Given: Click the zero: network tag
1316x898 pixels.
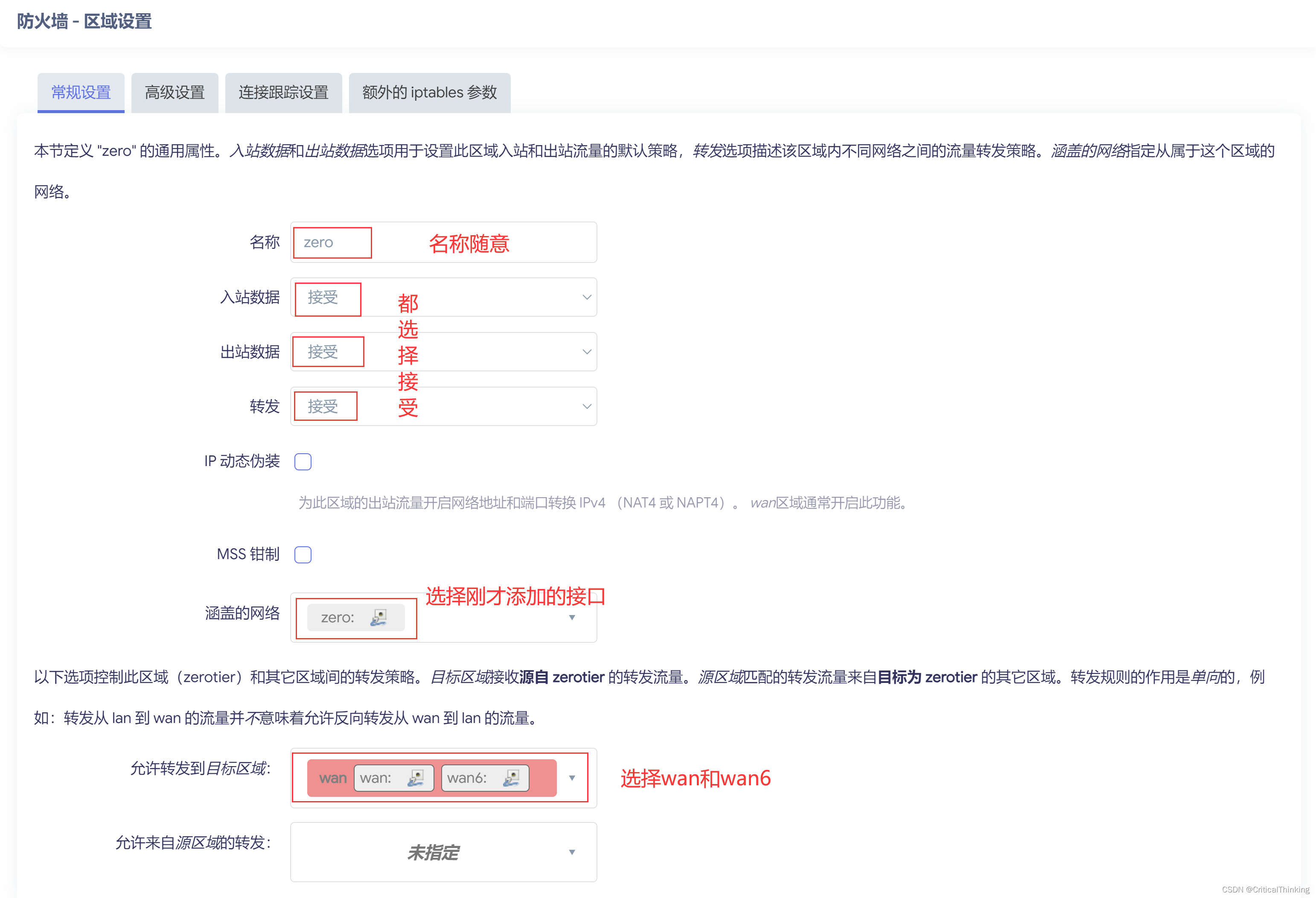Looking at the screenshot, I should [x=338, y=617].
